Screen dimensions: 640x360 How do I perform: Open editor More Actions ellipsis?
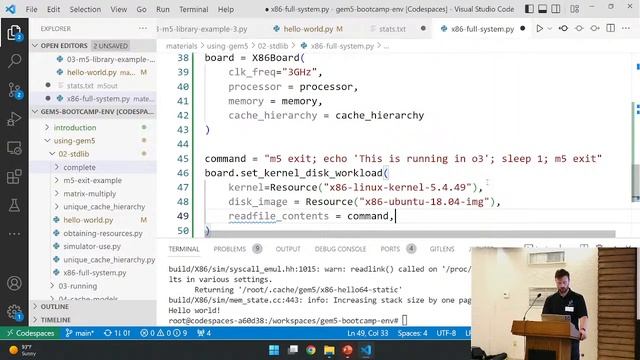[626, 29]
